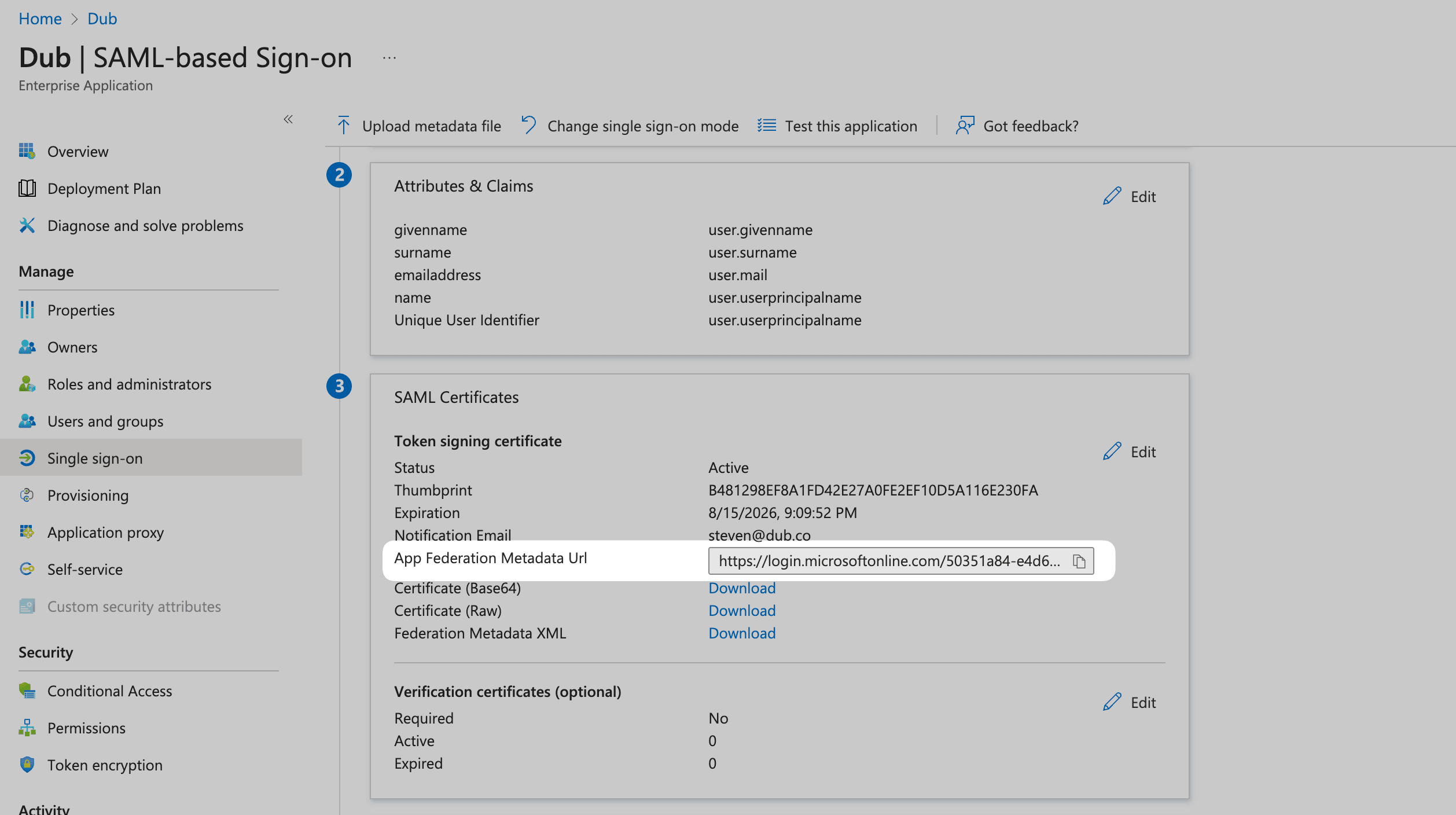This screenshot has height=815, width=1456.
Task: Navigate to Home via breadcrumb
Action: (40, 18)
